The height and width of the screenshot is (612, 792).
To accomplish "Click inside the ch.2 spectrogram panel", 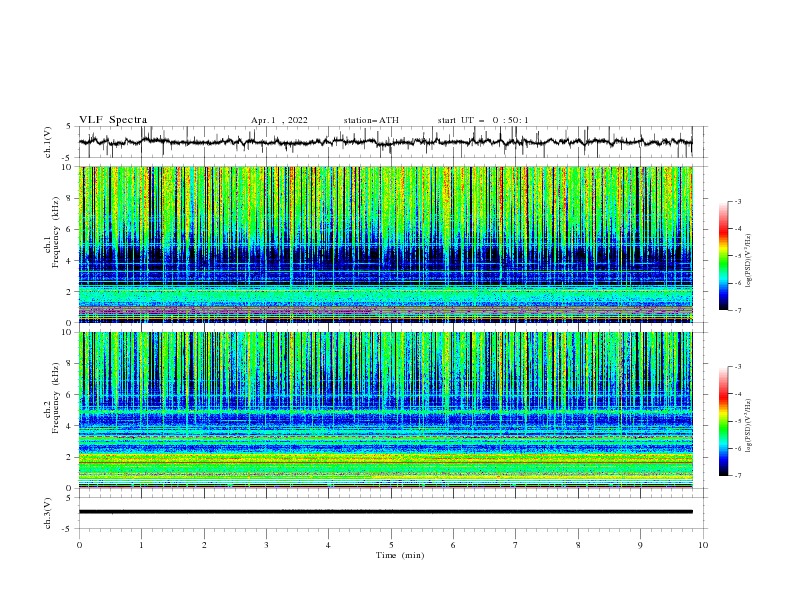I will (x=386, y=410).
